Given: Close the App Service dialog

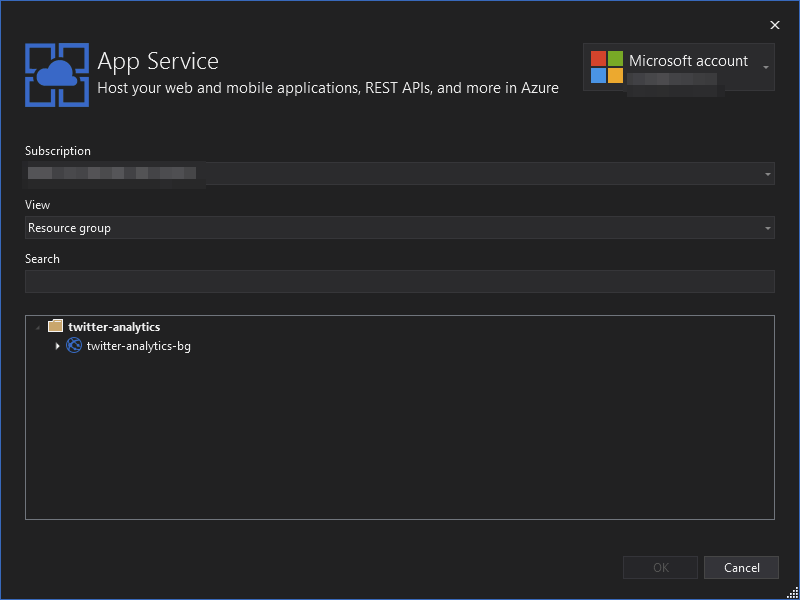Looking at the screenshot, I should 774,25.
